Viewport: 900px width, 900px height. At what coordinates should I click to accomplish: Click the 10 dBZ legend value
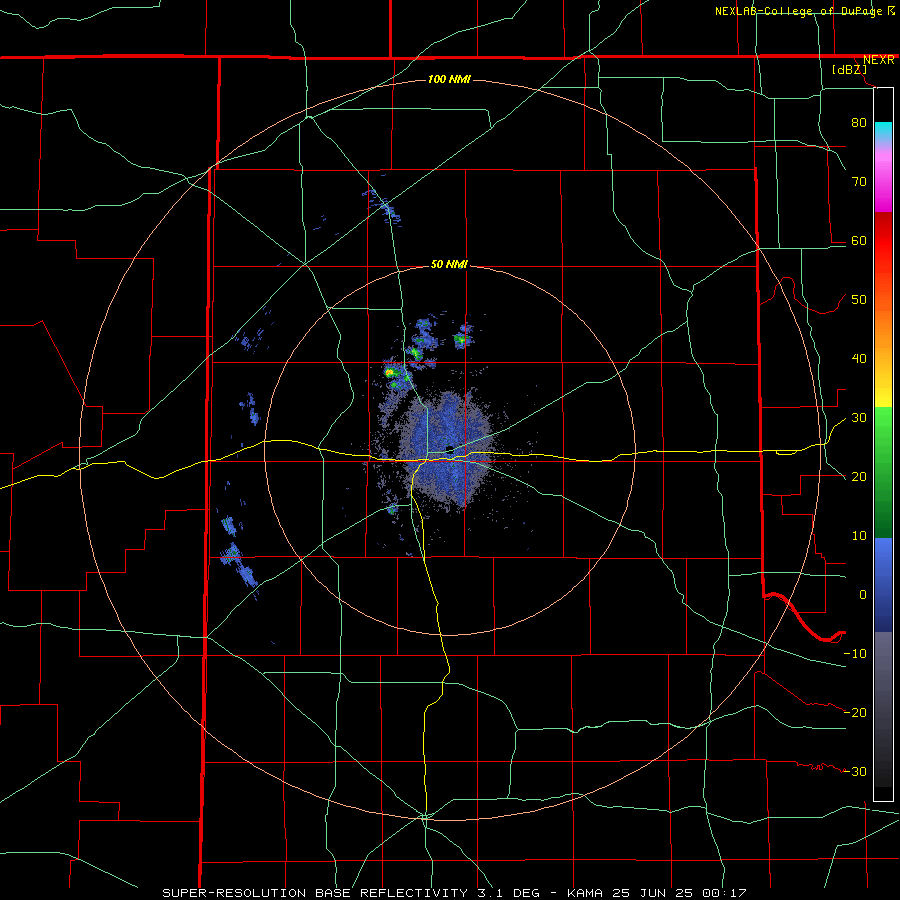(859, 536)
